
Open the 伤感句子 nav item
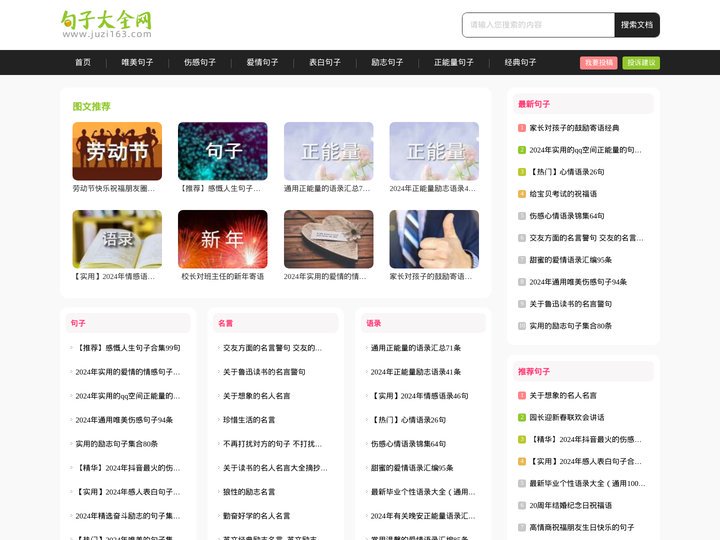[x=200, y=62]
